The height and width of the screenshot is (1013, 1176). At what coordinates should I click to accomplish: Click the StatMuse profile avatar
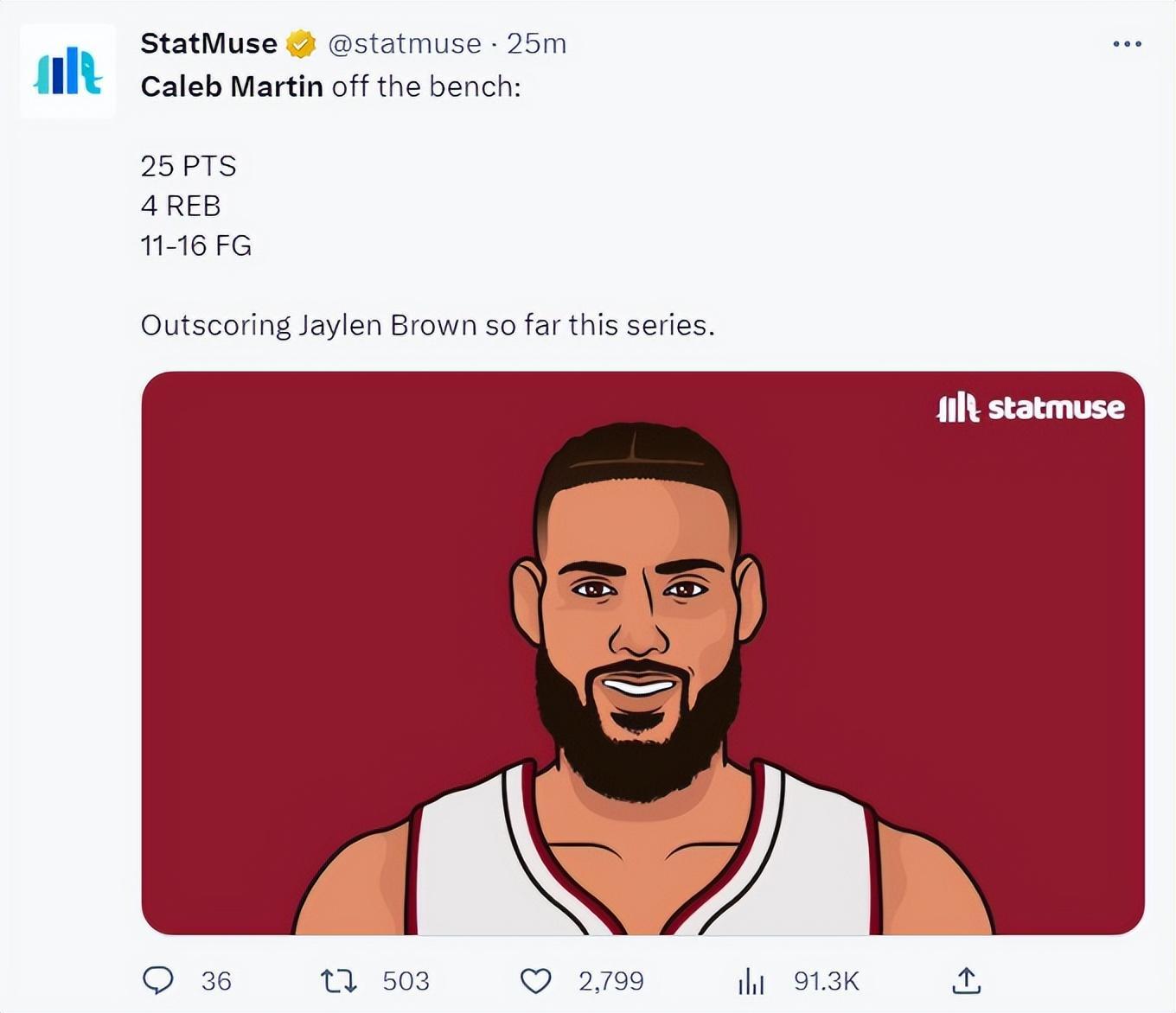pos(67,71)
